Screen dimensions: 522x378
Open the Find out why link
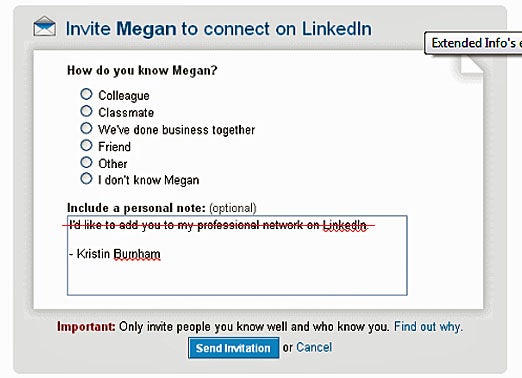click(x=428, y=327)
